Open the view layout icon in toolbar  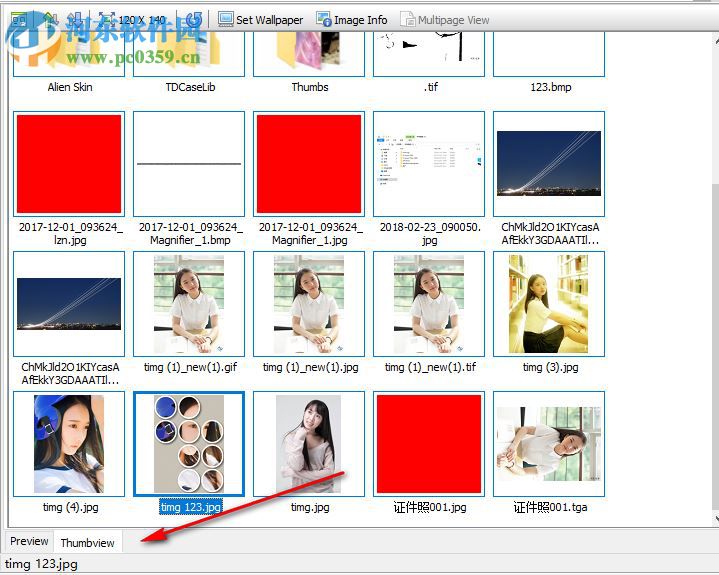point(19,20)
